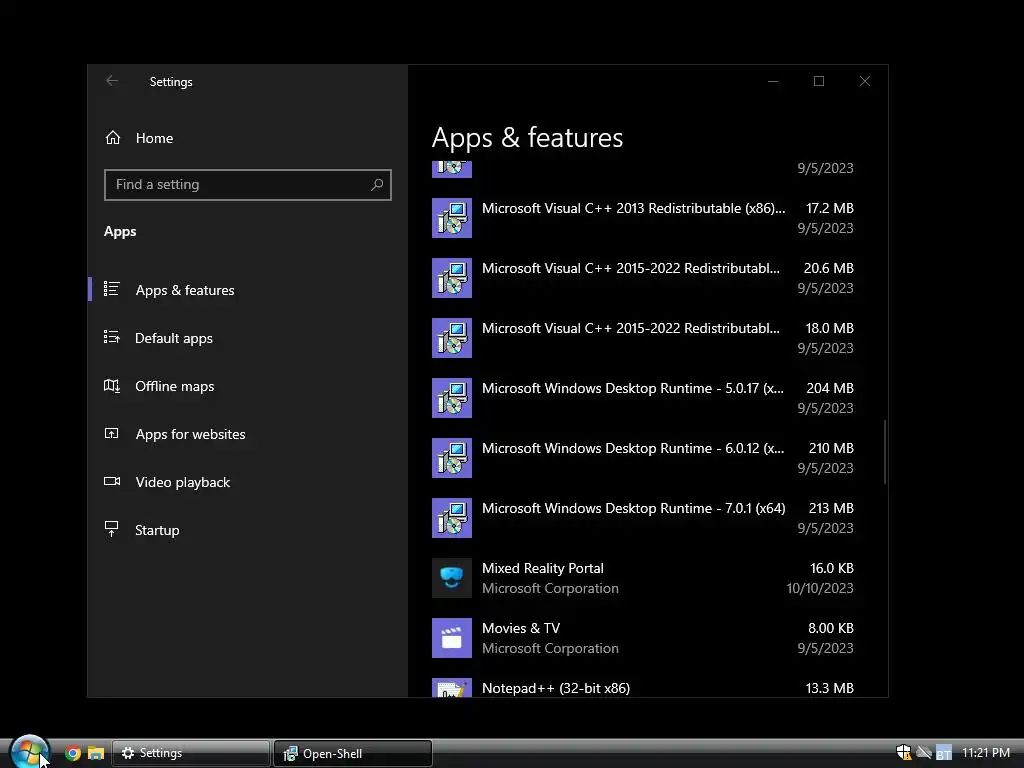Click the Home icon in Settings sidebar
This screenshot has height=768, width=1024.
coord(113,138)
